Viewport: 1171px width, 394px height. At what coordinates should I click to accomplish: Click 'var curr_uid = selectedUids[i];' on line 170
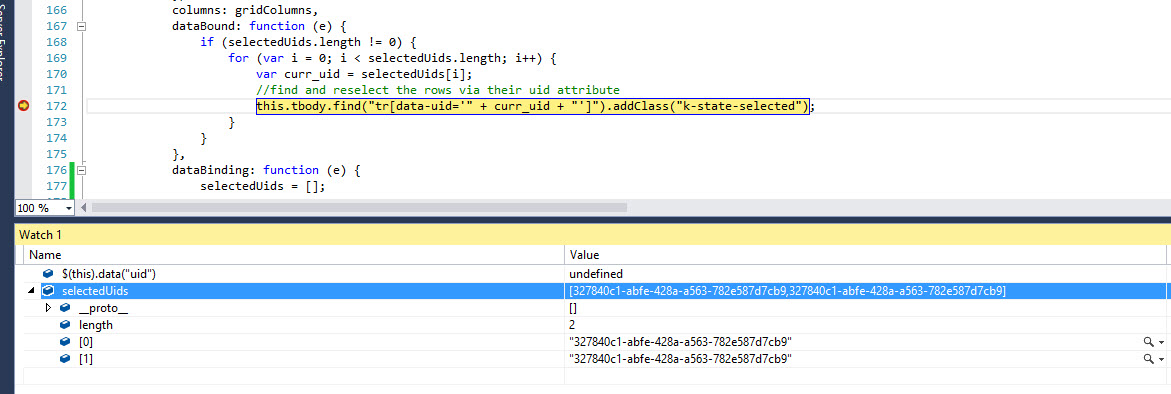tap(364, 74)
